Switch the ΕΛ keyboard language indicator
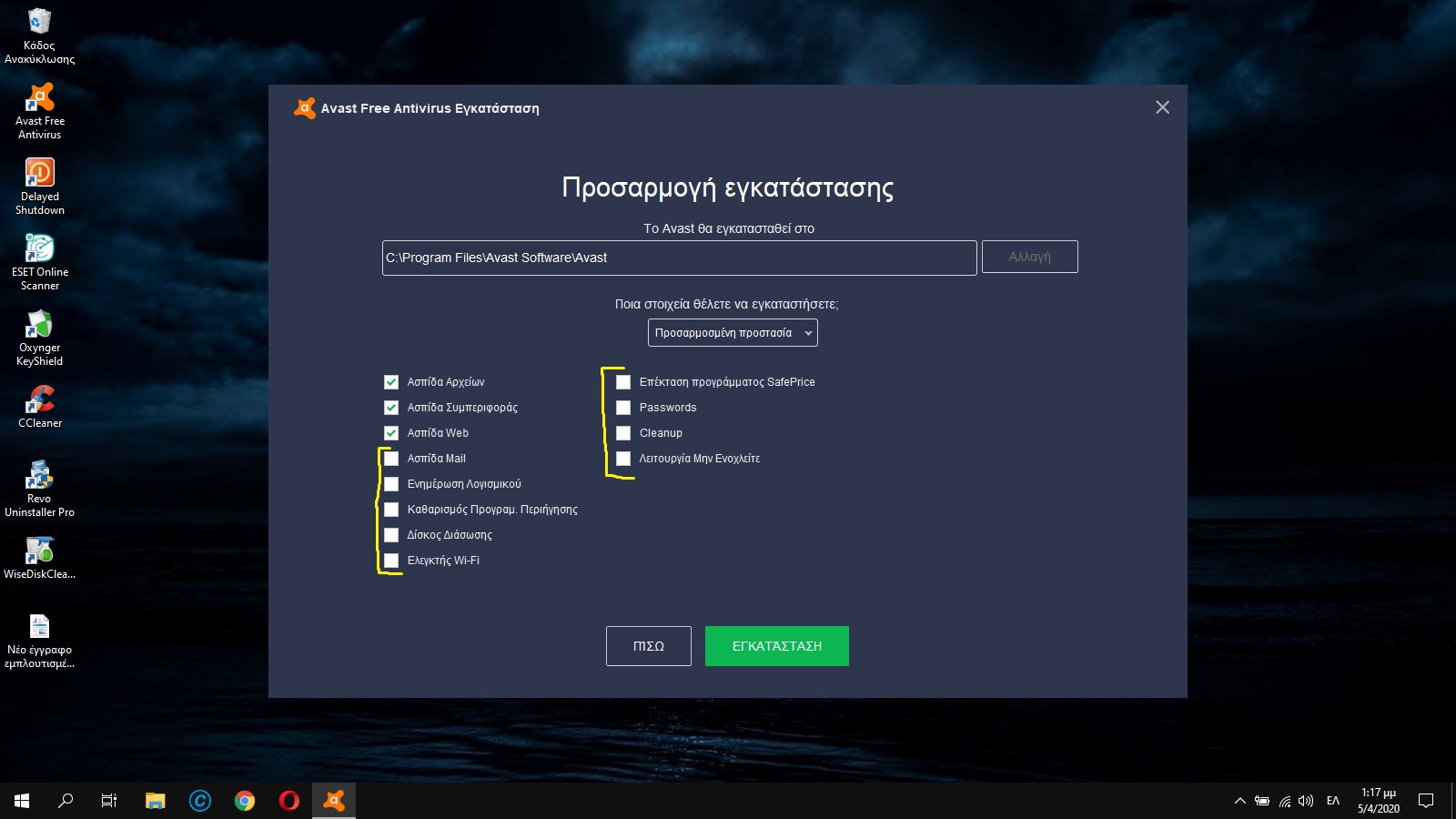Viewport: 1456px width, 819px height. click(x=1333, y=801)
